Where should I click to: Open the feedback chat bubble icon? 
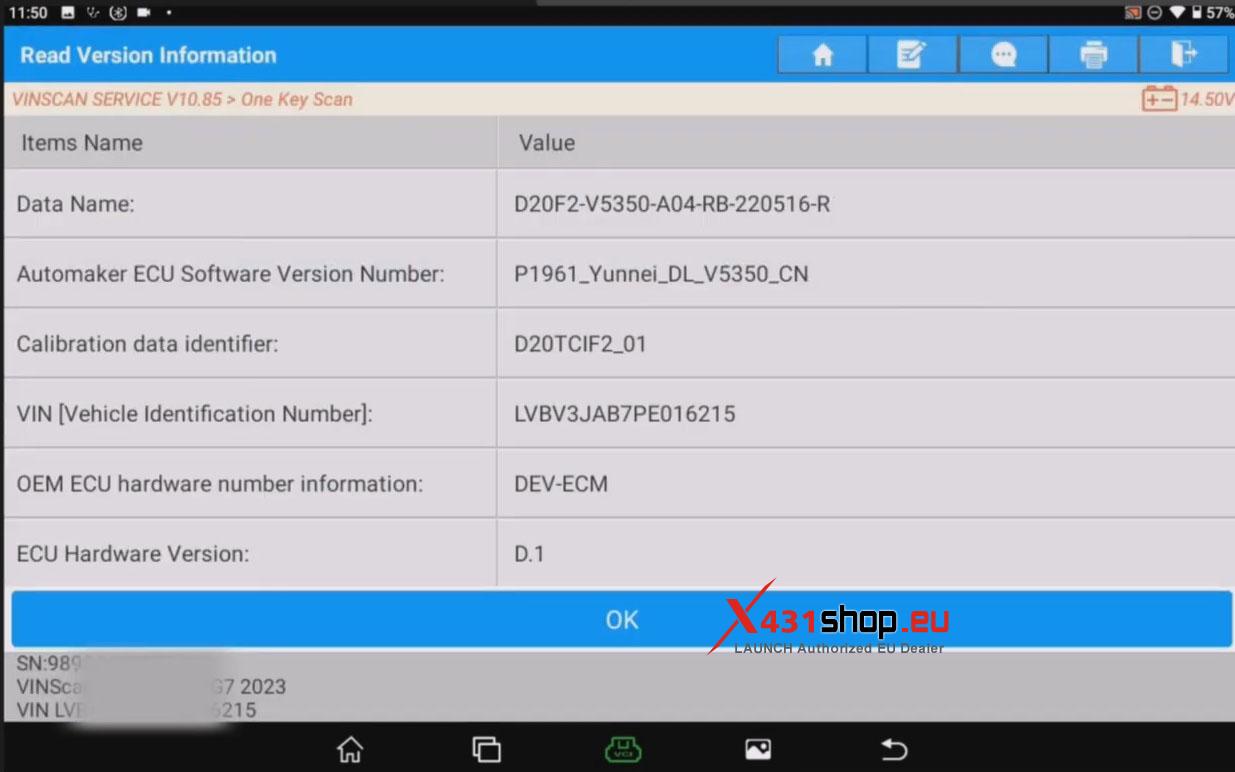pos(1003,55)
